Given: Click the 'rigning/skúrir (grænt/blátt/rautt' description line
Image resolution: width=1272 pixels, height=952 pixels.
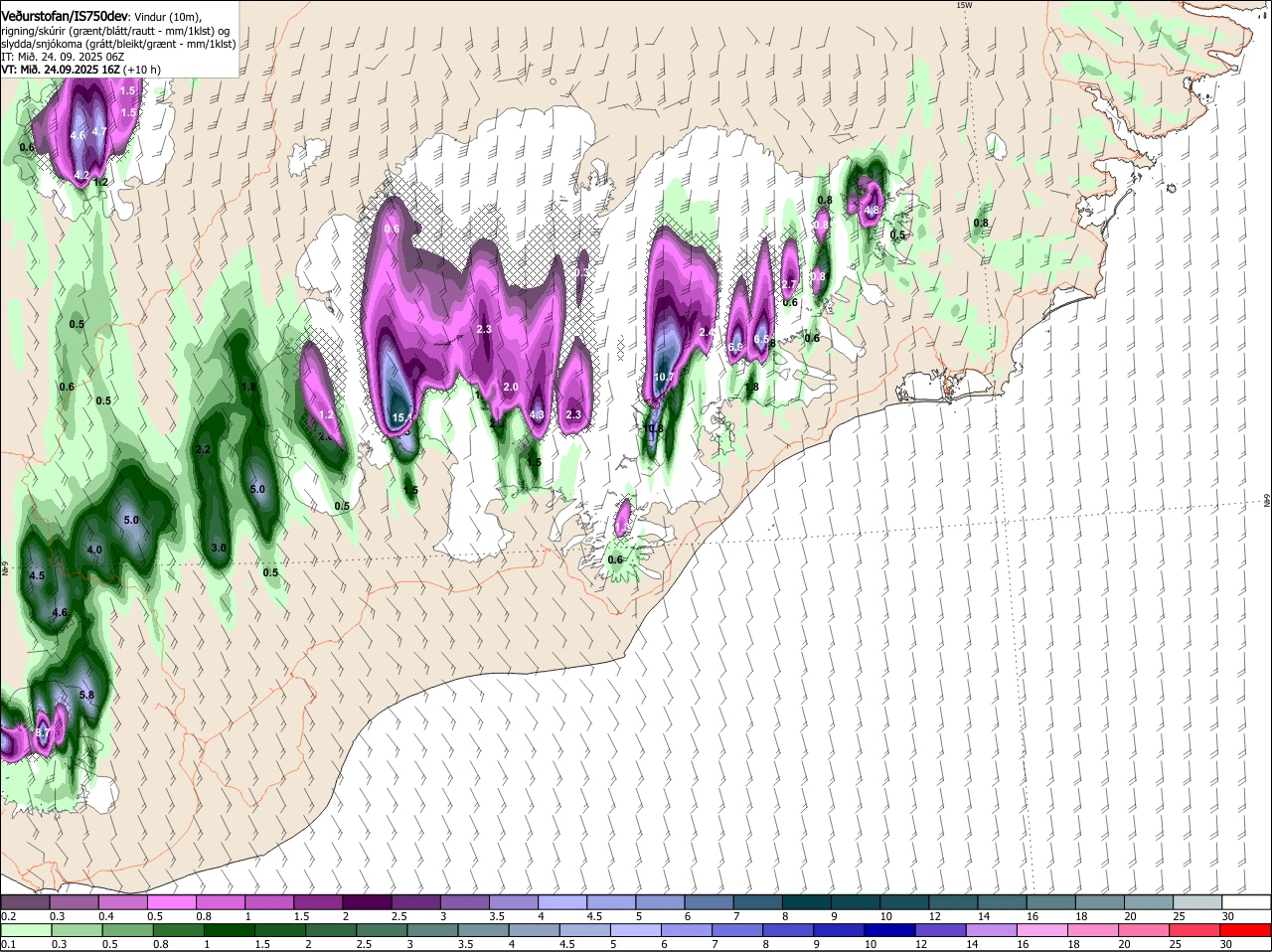Looking at the screenshot, I should coord(115,31).
